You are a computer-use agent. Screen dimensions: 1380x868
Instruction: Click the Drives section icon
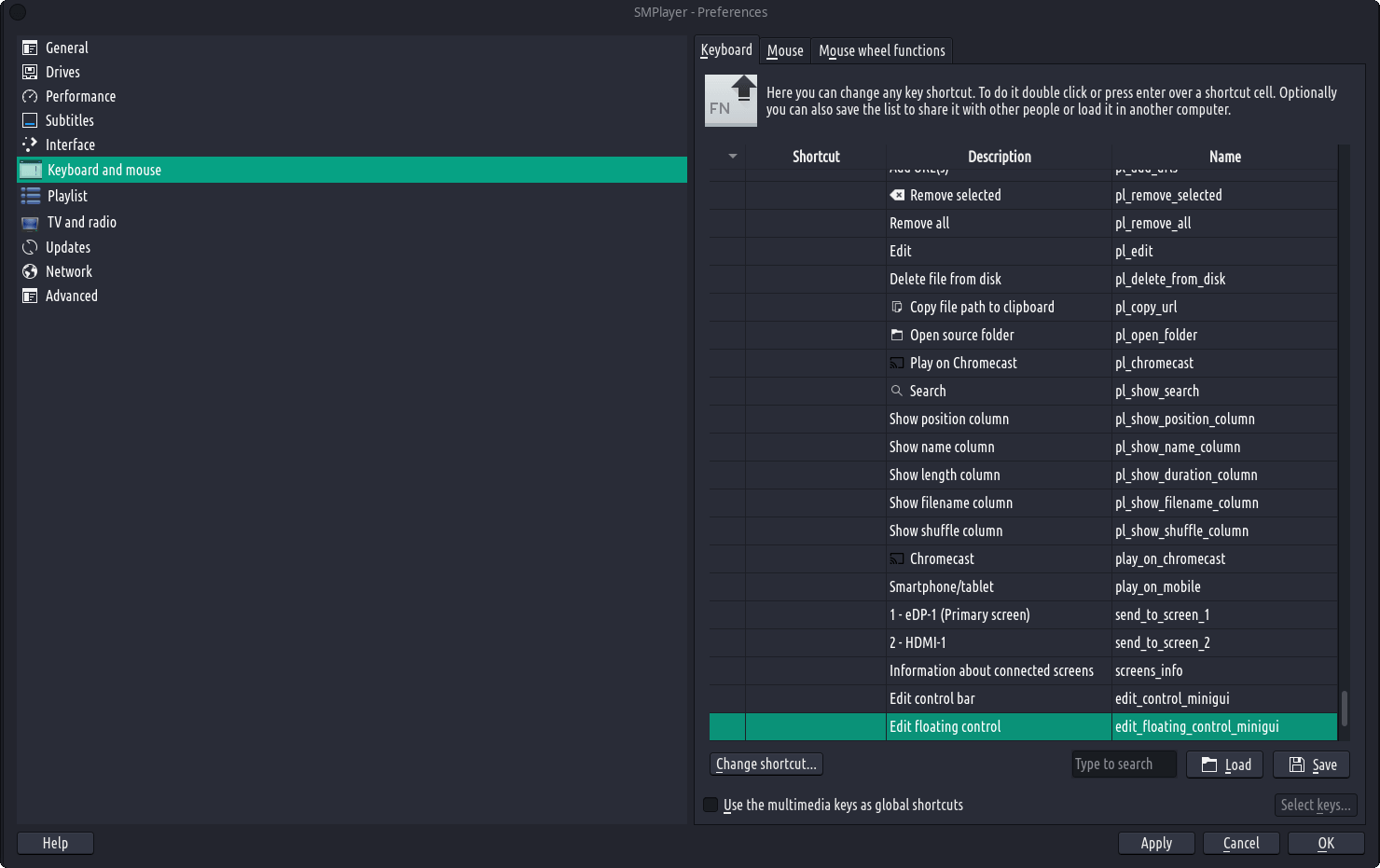[30, 72]
